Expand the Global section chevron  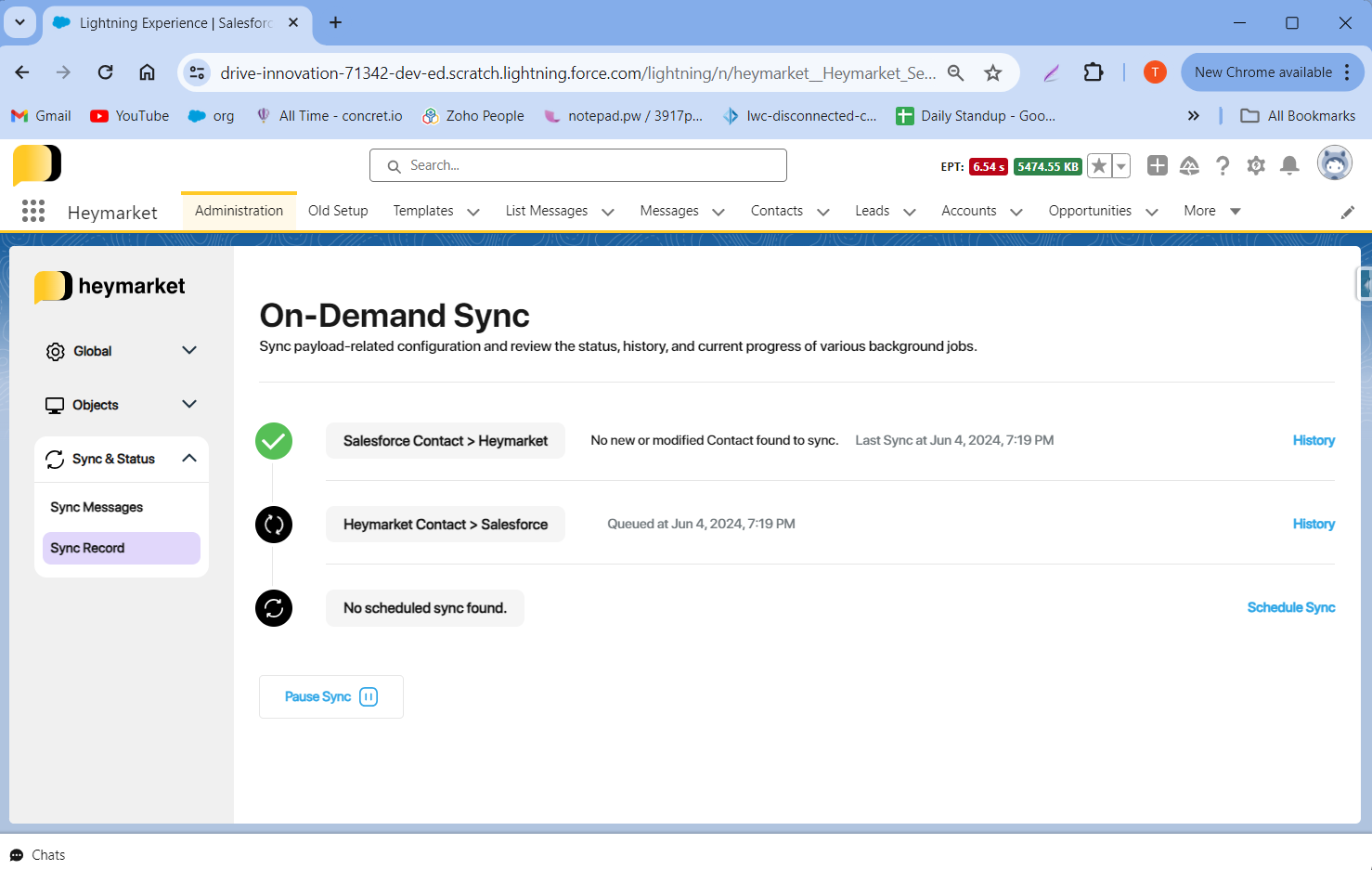tap(189, 351)
